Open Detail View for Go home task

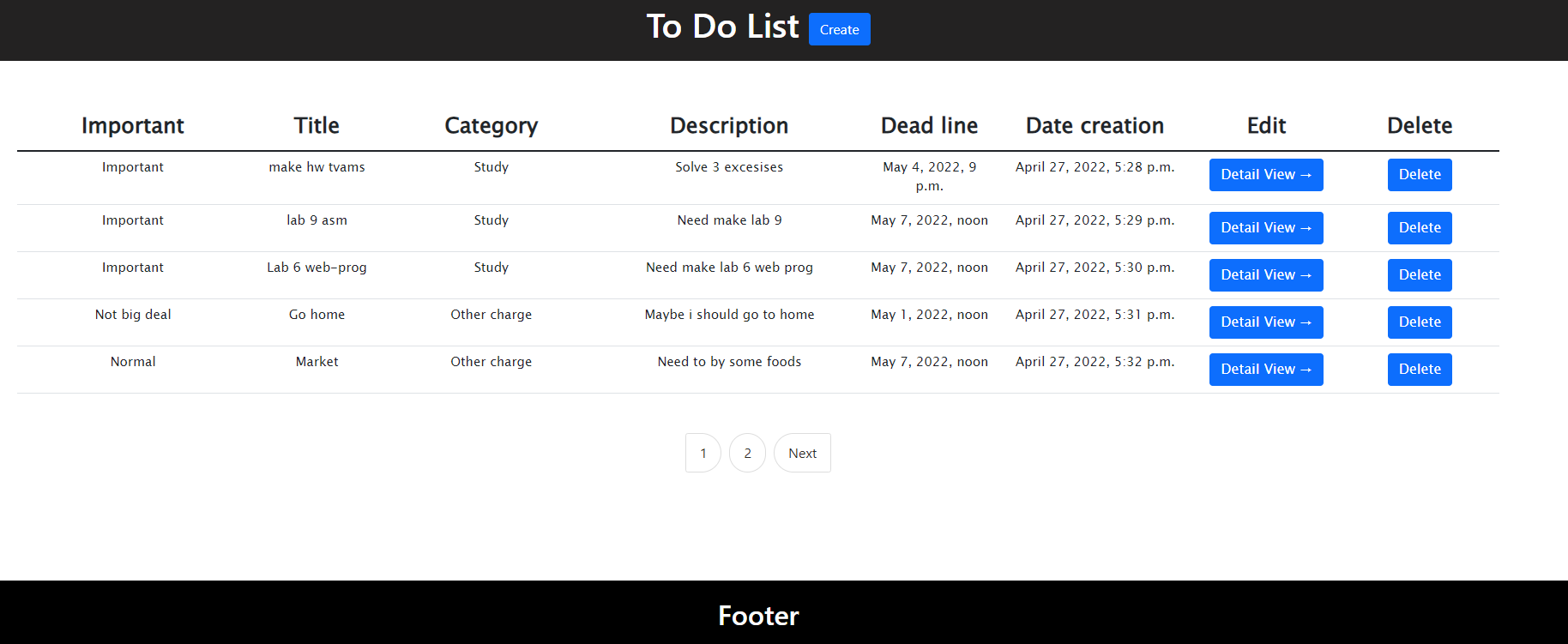[1266, 322]
